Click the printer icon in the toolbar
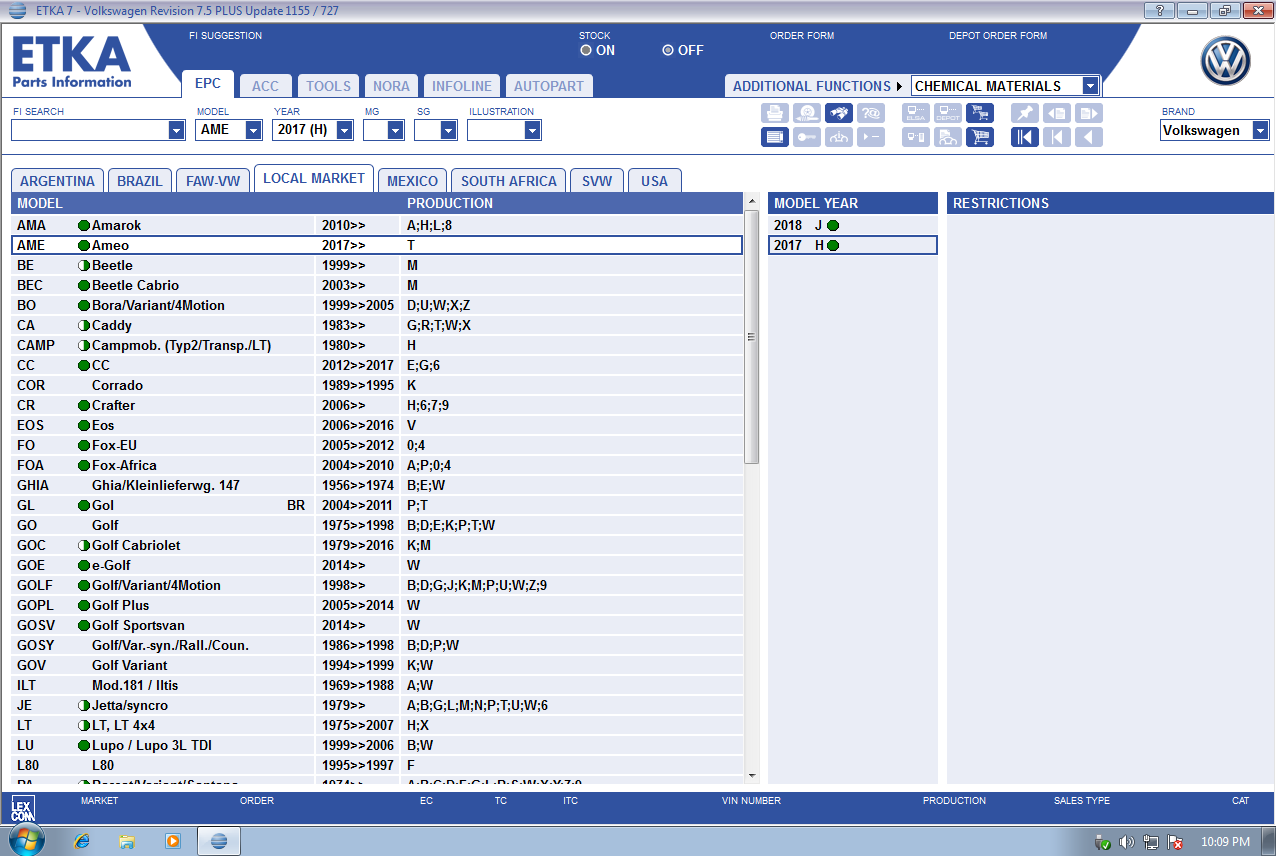 pyautogui.click(x=775, y=113)
